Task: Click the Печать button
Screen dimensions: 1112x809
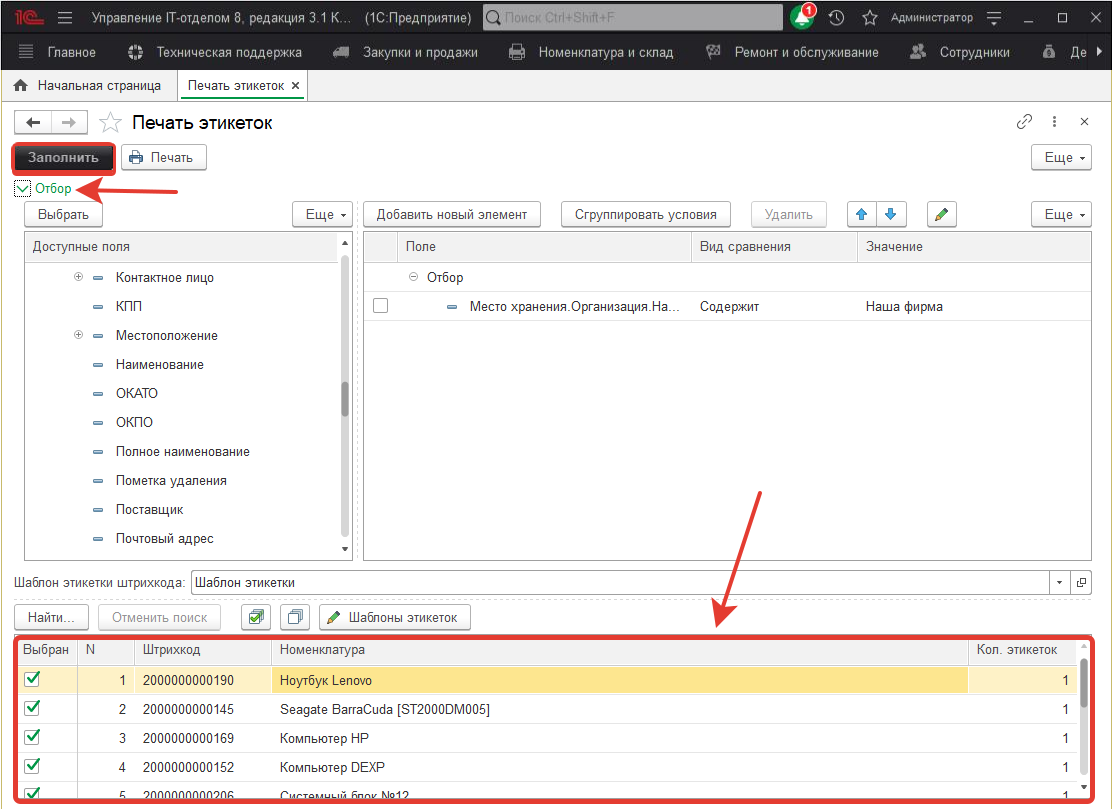Action: [x=163, y=157]
